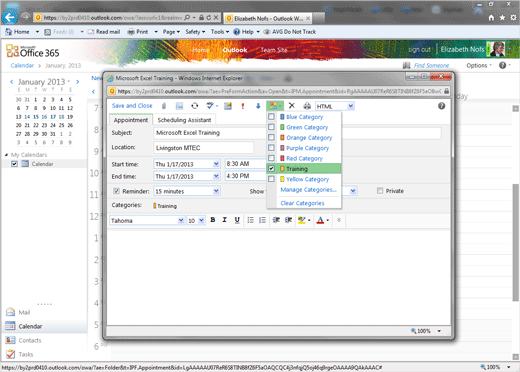
Task: Collapse the My Calendars group
Action: click(x=6, y=155)
